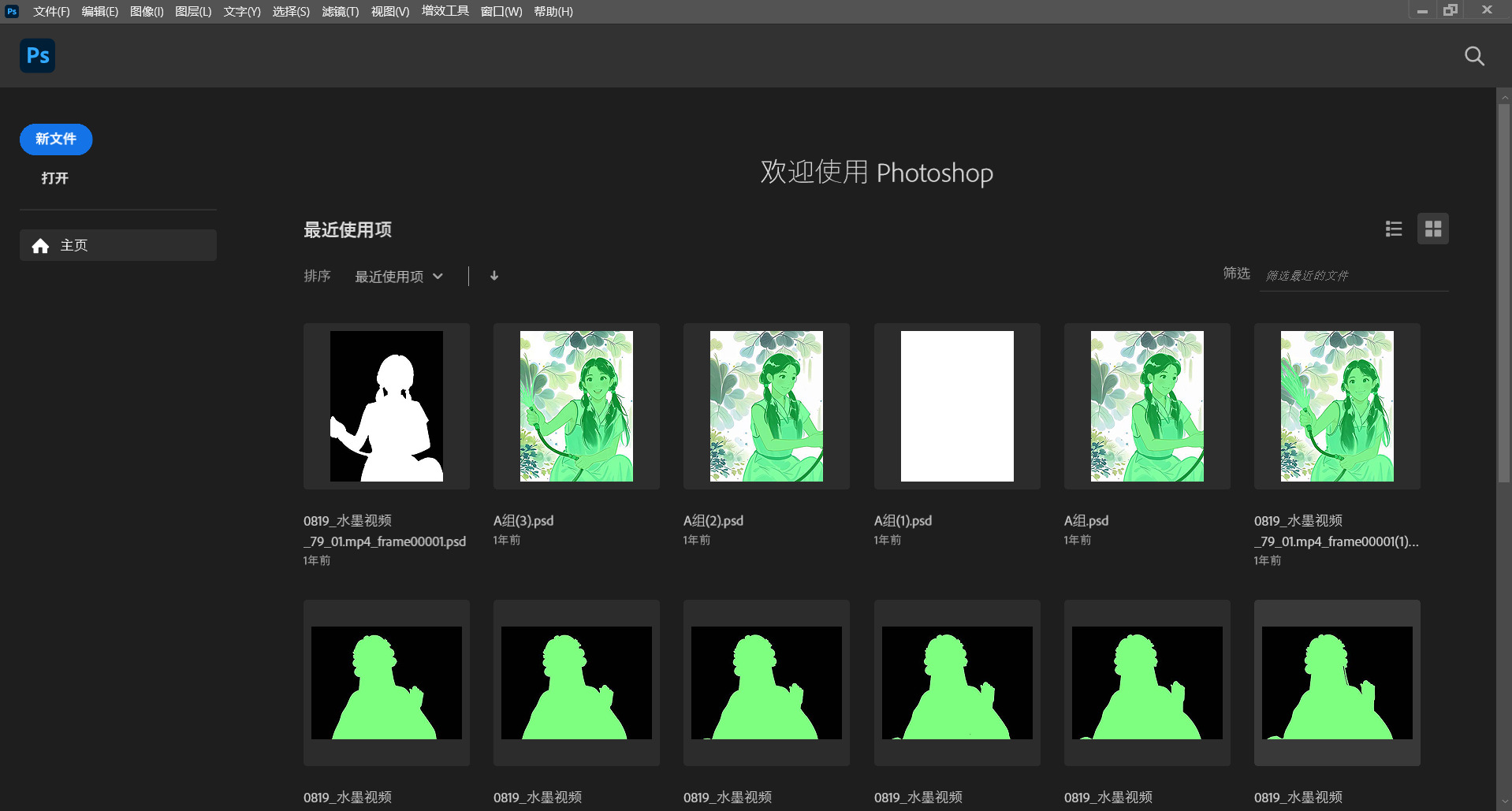The image size is (1512, 811).
Task: Open the A组(3).psd thumbnail
Action: pyautogui.click(x=576, y=407)
